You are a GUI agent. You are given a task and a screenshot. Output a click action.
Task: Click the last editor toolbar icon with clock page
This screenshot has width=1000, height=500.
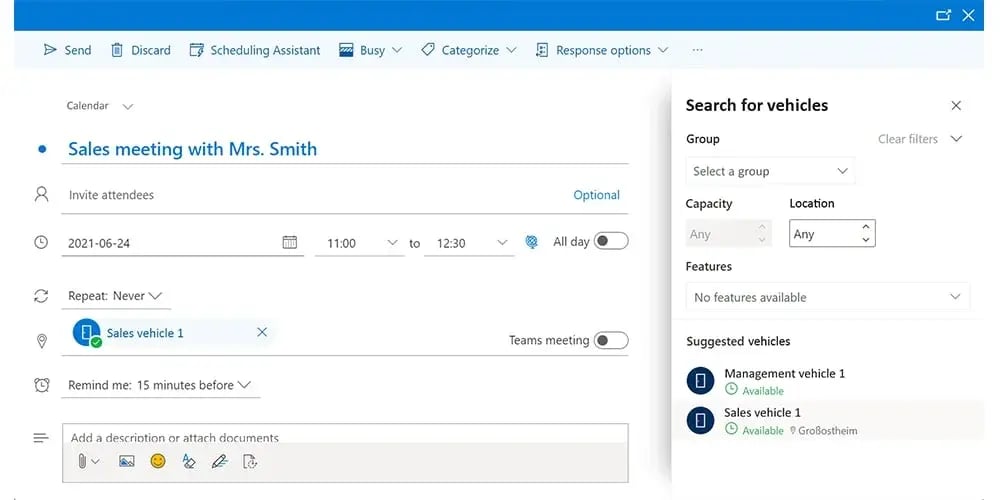point(250,461)
